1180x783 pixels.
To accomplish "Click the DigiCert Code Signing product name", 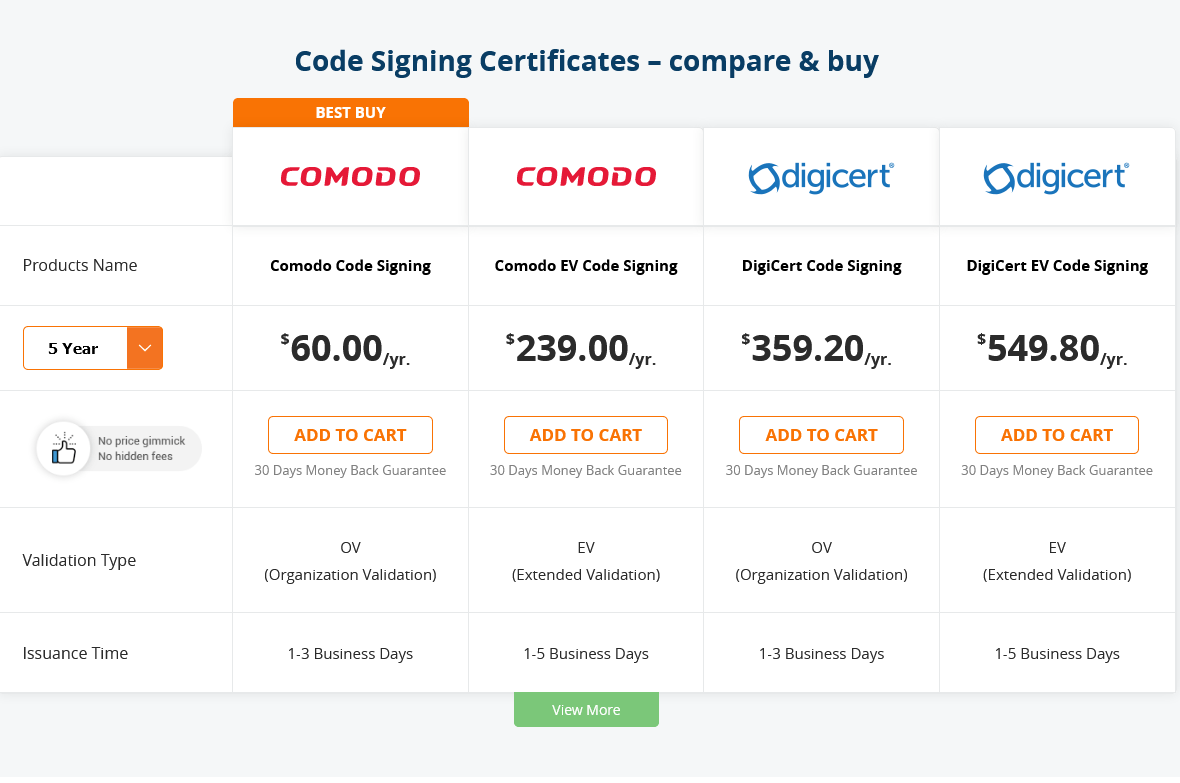I will click(821, 266).
